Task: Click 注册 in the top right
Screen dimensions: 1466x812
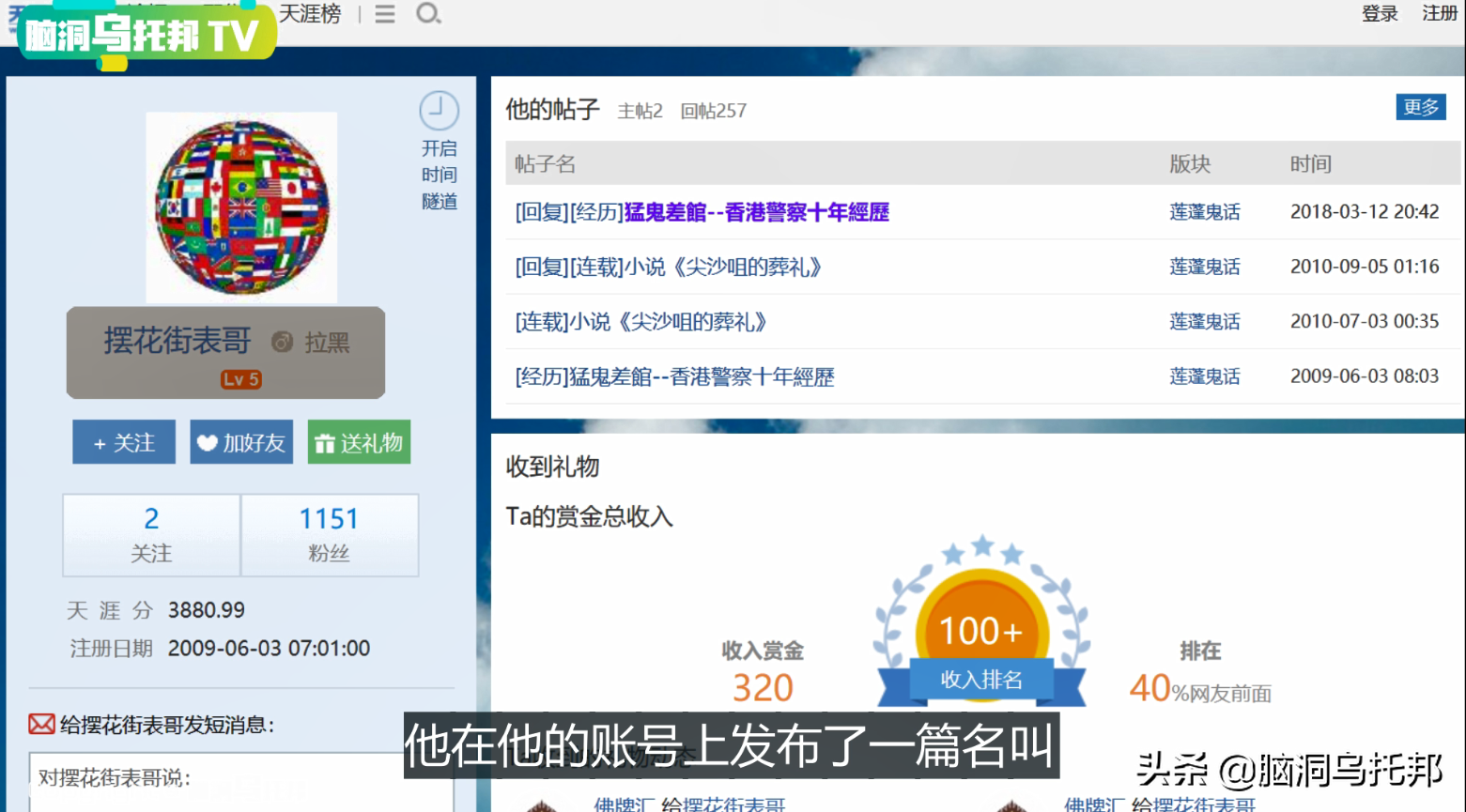Action: click(x=1439, y=14)
